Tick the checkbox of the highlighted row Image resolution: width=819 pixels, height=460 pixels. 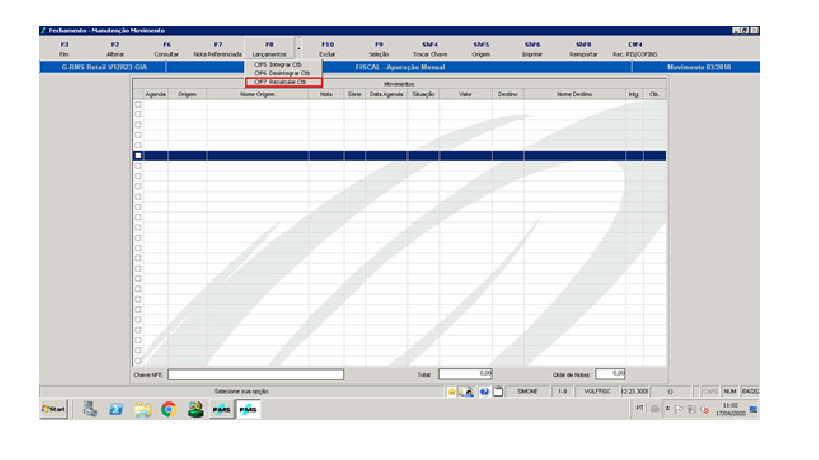tap(138, 156)
